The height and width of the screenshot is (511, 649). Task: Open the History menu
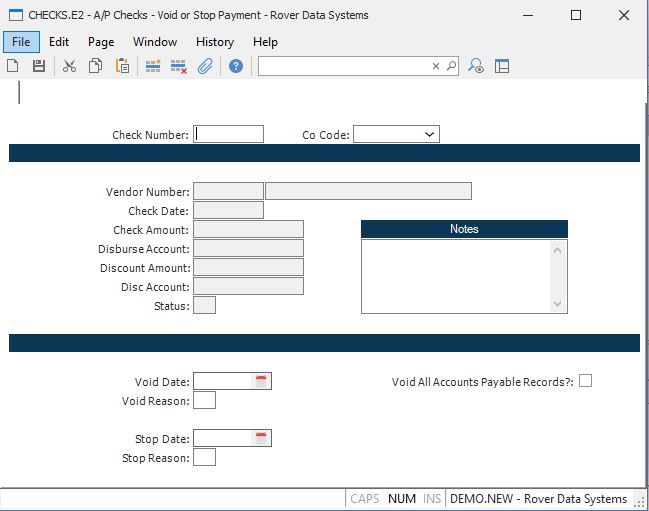(214, 42)
